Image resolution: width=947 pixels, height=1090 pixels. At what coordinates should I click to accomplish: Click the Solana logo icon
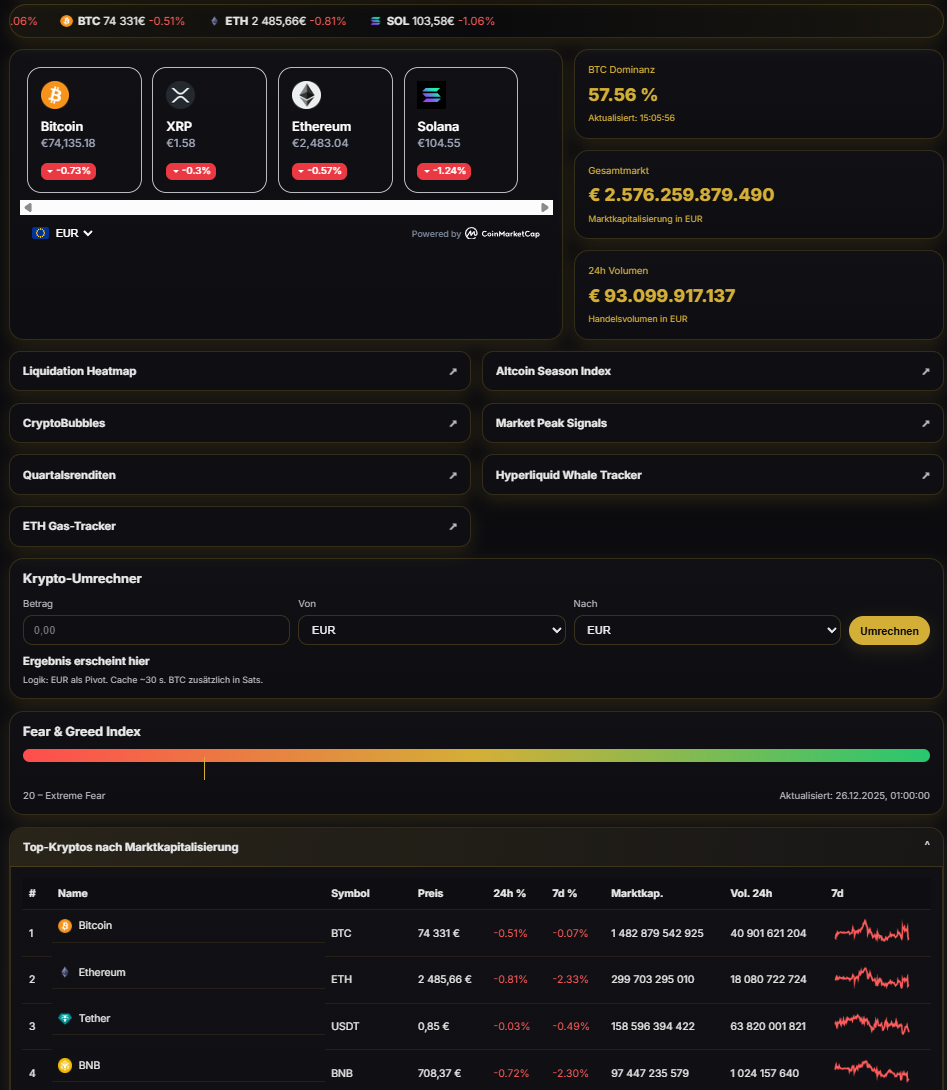(x=431, y=95)
